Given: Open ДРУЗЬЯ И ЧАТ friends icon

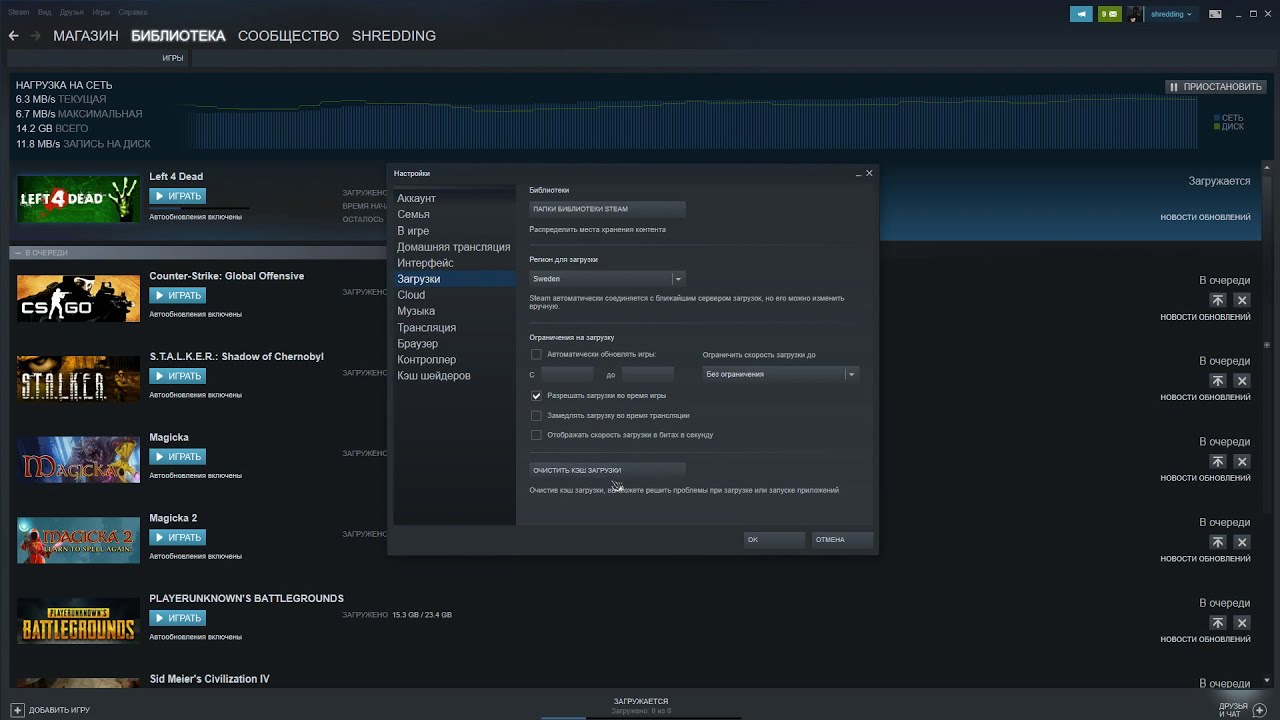Looking at the screenshot, I should pos(1259,710).
